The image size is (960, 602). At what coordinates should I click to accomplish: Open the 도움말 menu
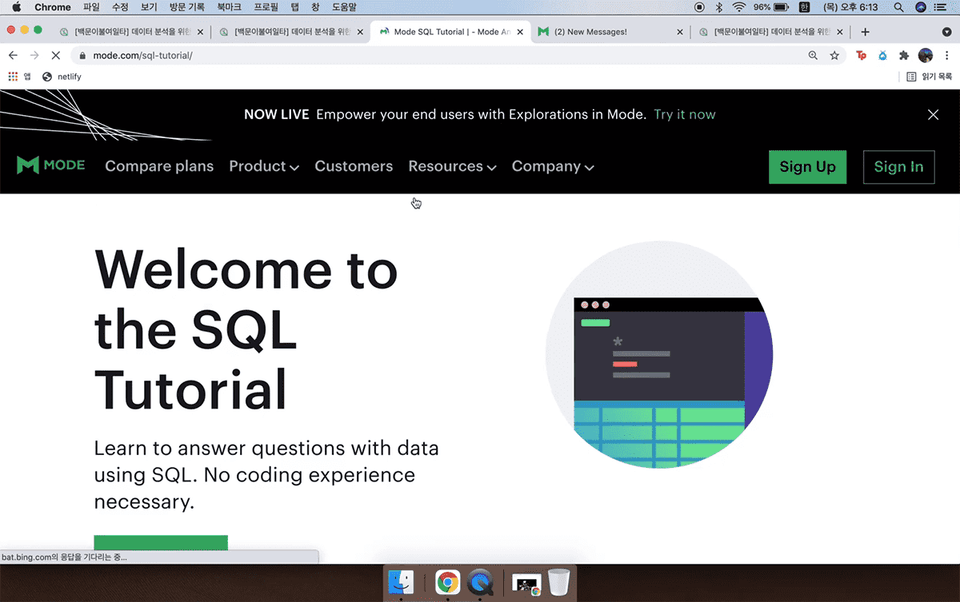tap(344, 7)
